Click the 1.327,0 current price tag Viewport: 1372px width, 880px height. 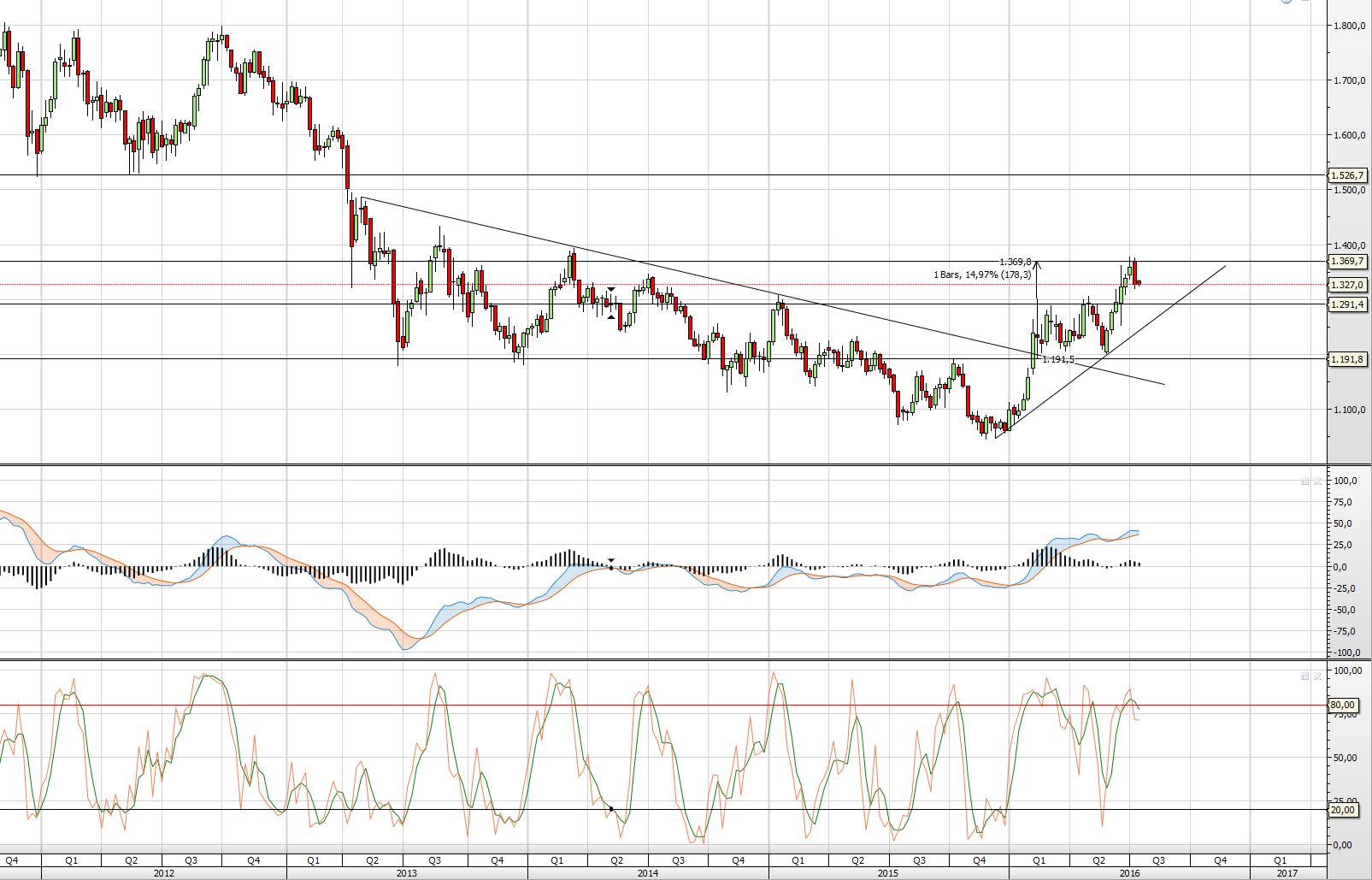pos(1348,285)
